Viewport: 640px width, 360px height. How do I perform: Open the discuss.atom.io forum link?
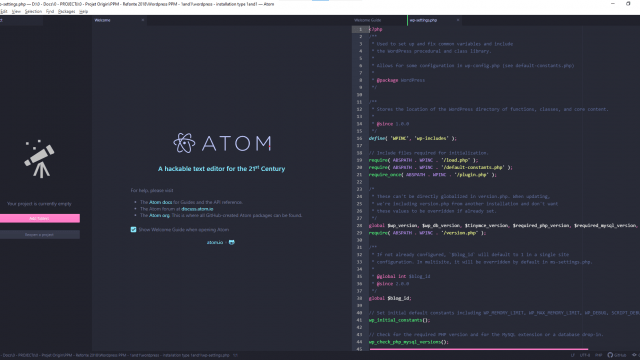point(197,209)
